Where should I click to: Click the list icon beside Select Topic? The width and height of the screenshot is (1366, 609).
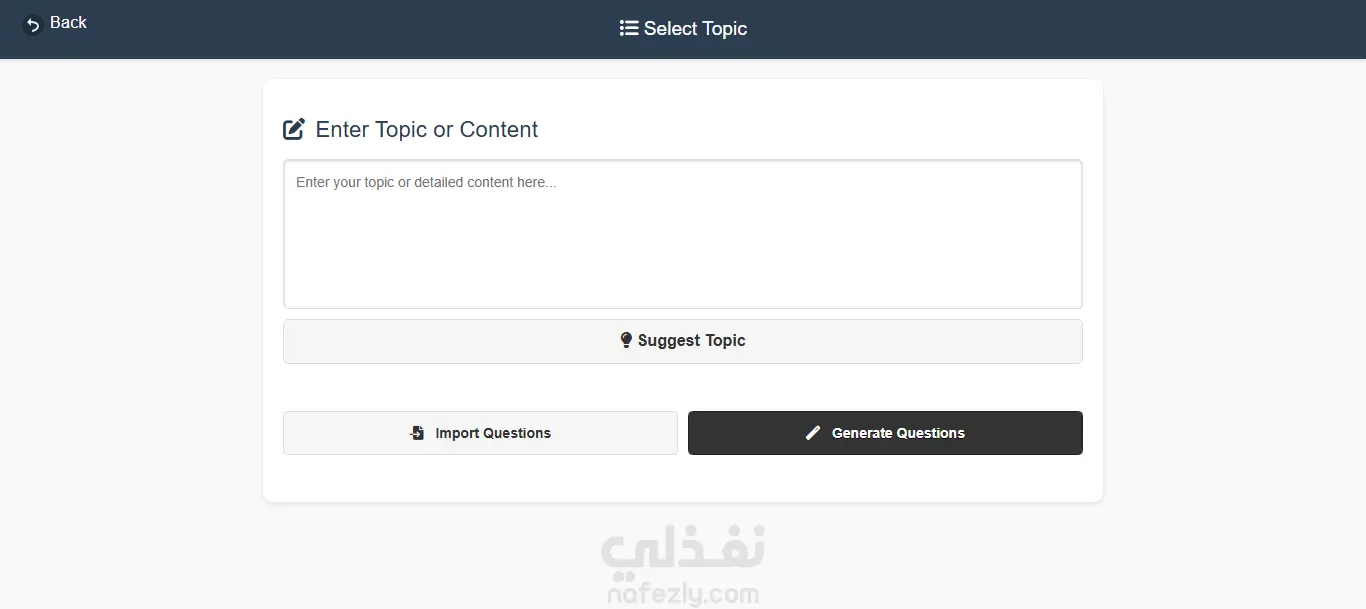pyautogui.click(x=629, y=28)
